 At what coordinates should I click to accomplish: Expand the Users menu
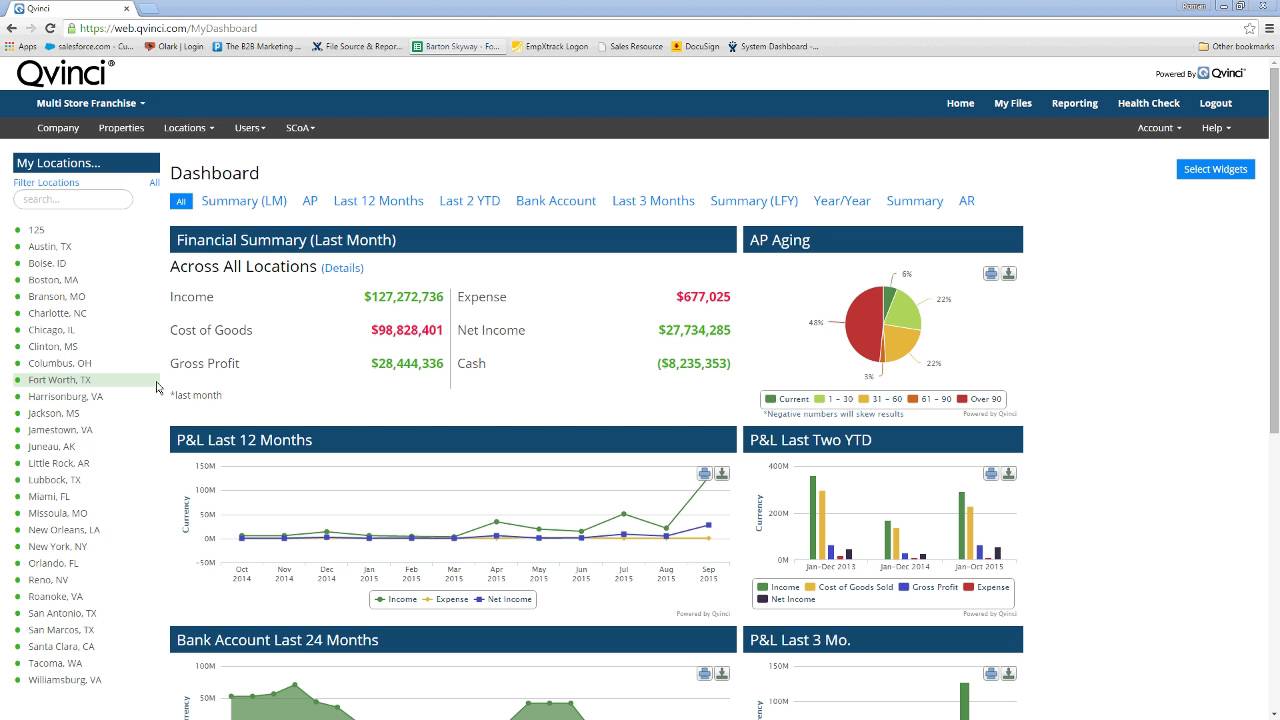250,128
